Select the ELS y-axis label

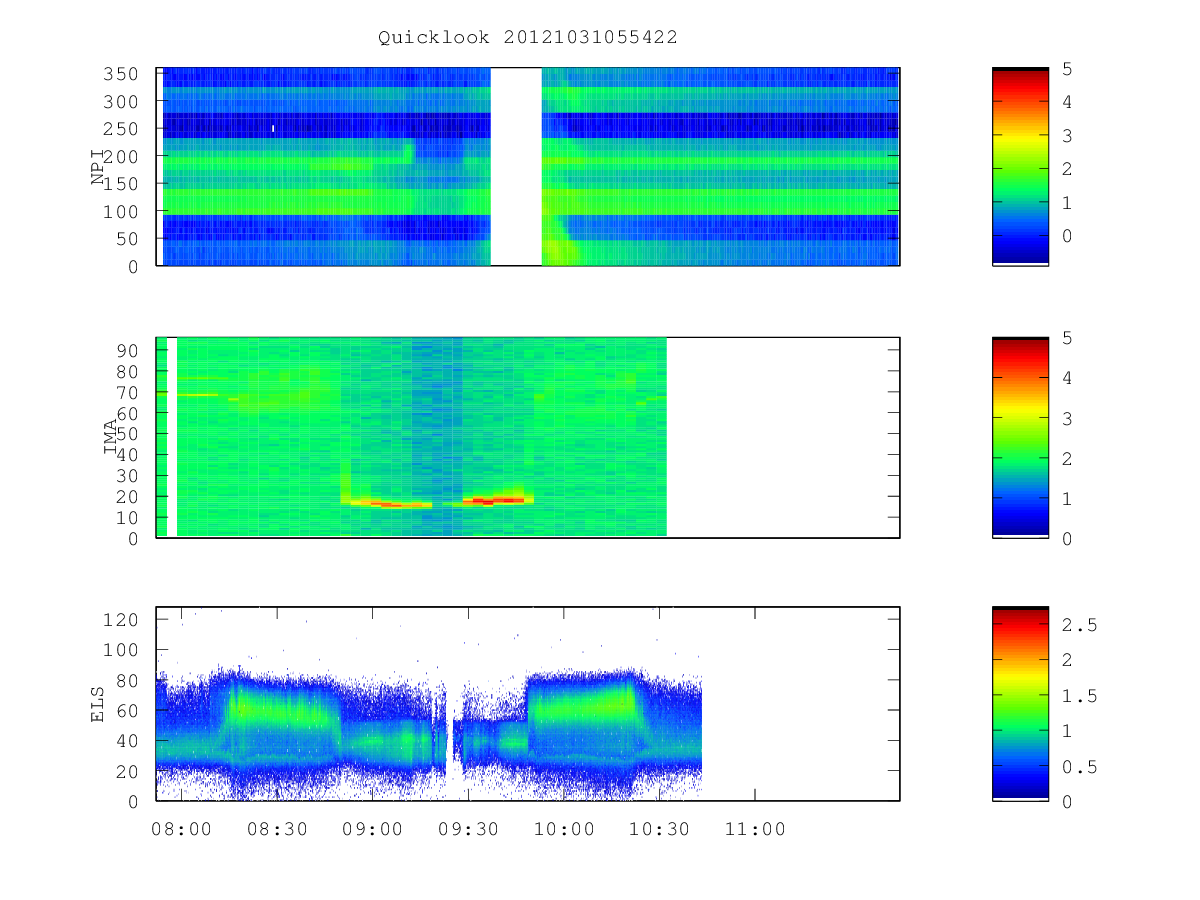99,704
